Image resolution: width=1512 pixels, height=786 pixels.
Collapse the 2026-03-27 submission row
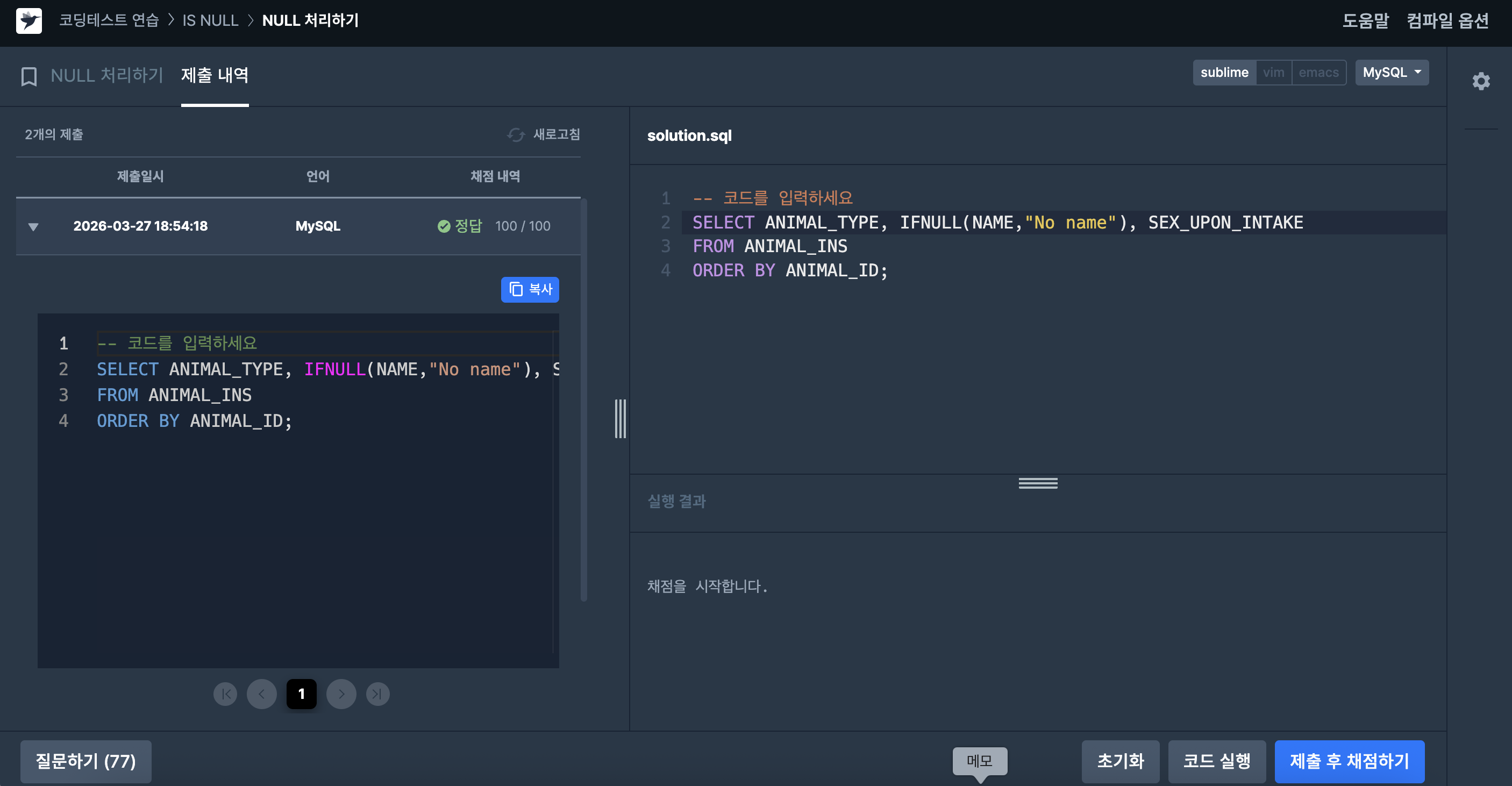[33, 226]
